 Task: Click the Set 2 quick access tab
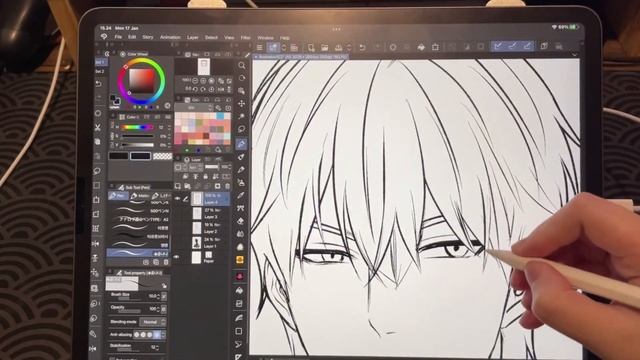tap(100, 71)
